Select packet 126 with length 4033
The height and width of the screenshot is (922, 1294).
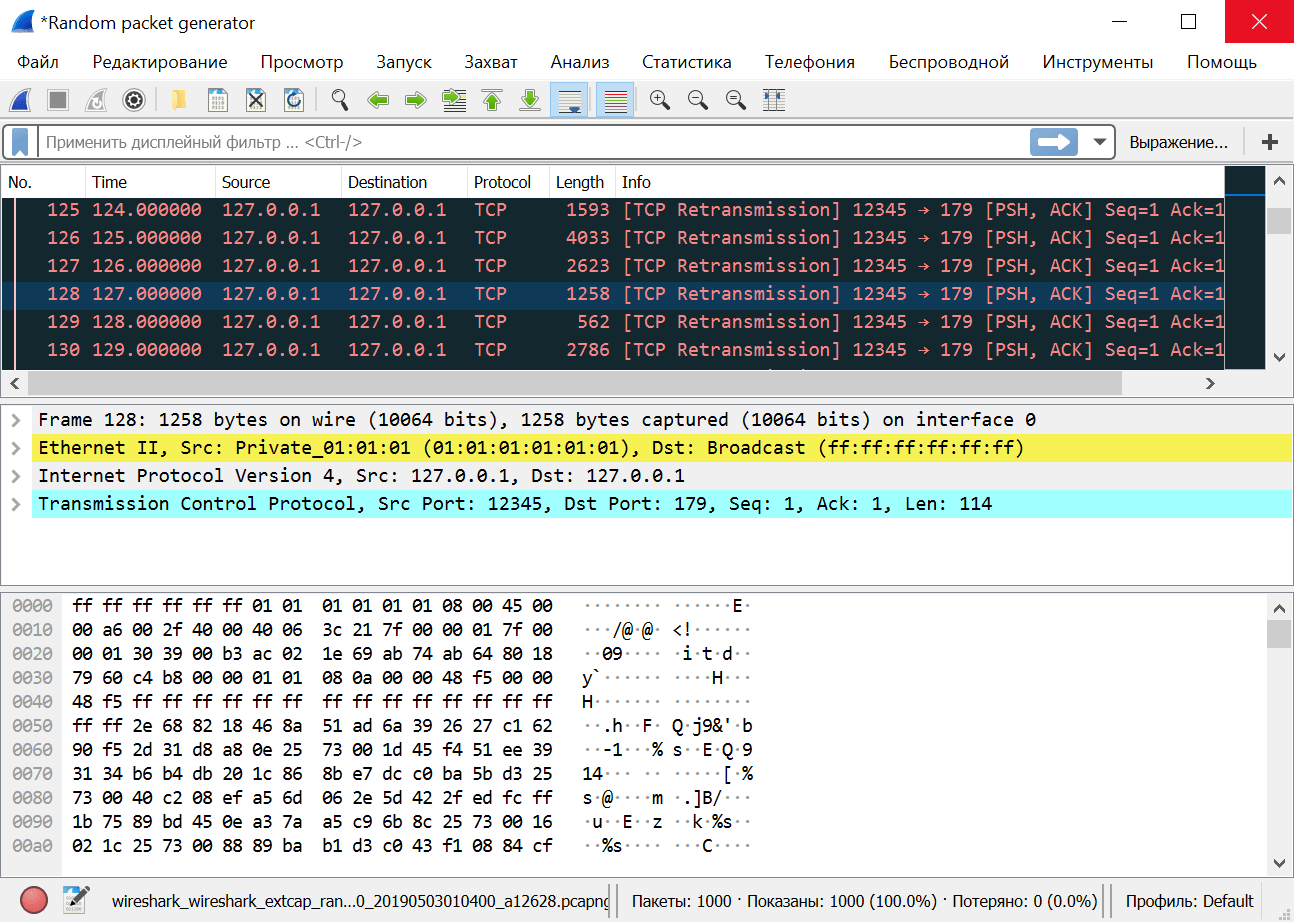click(613, 238)
